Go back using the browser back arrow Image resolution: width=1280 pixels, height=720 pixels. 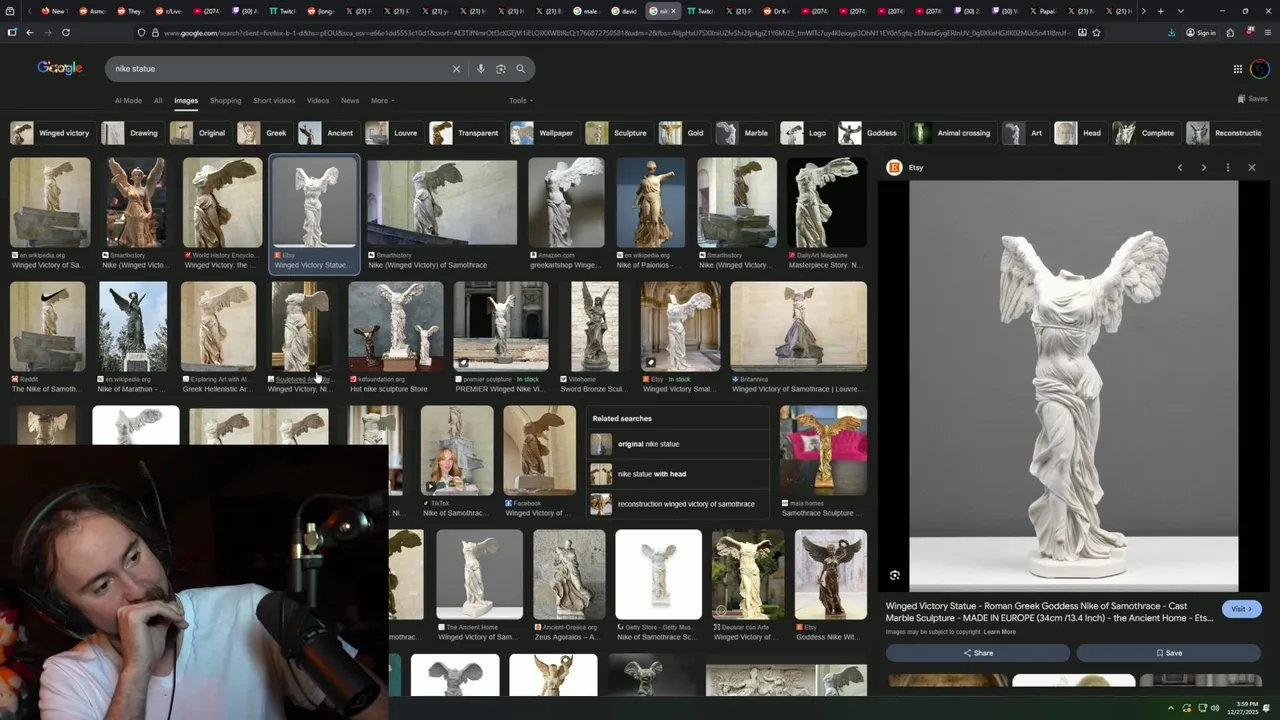pyautogui.click(x=30, y=32)
